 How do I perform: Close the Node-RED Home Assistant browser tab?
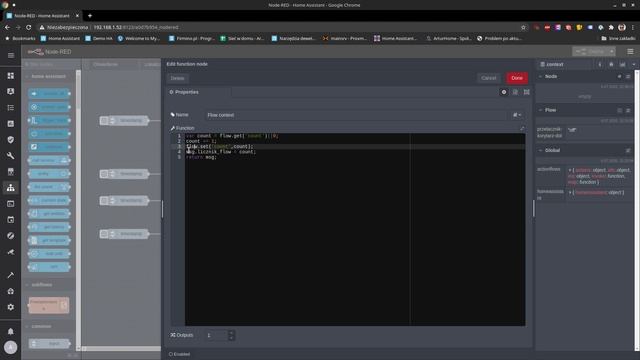[77, 16]
